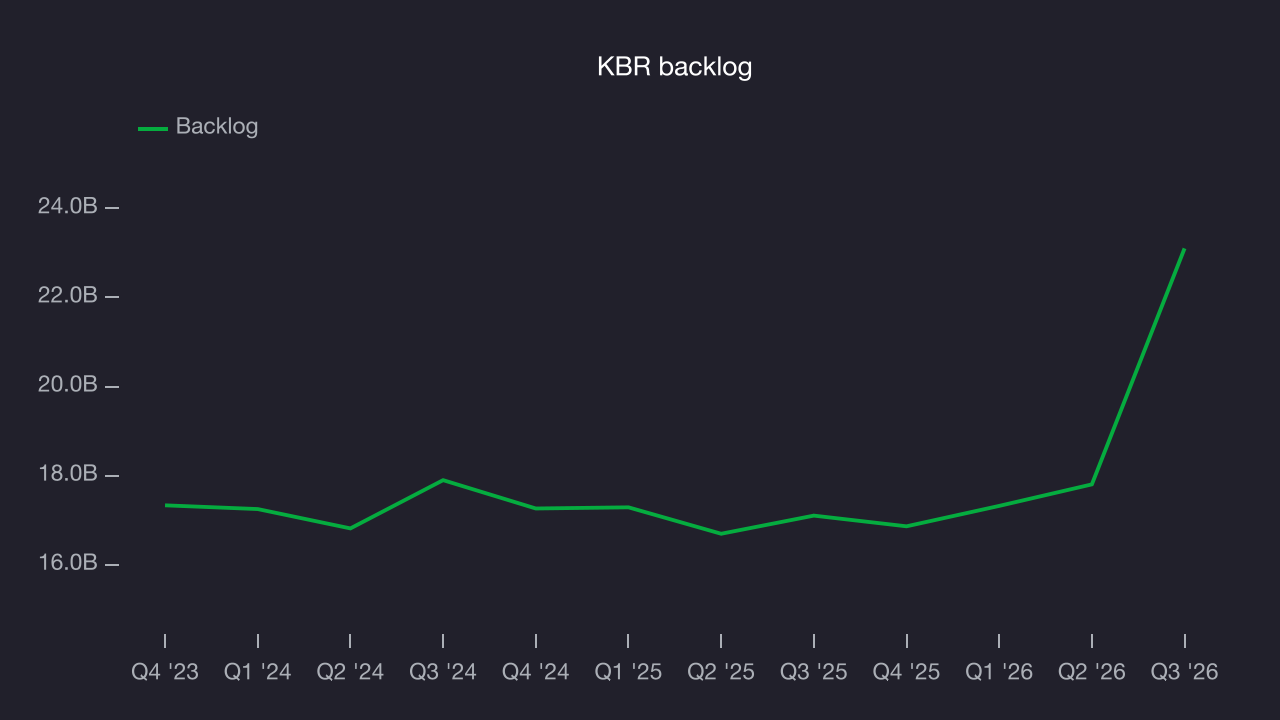The image size is (1280, 720).
Task: Click the Q3 '24 x-axis label
Action: 443,672
